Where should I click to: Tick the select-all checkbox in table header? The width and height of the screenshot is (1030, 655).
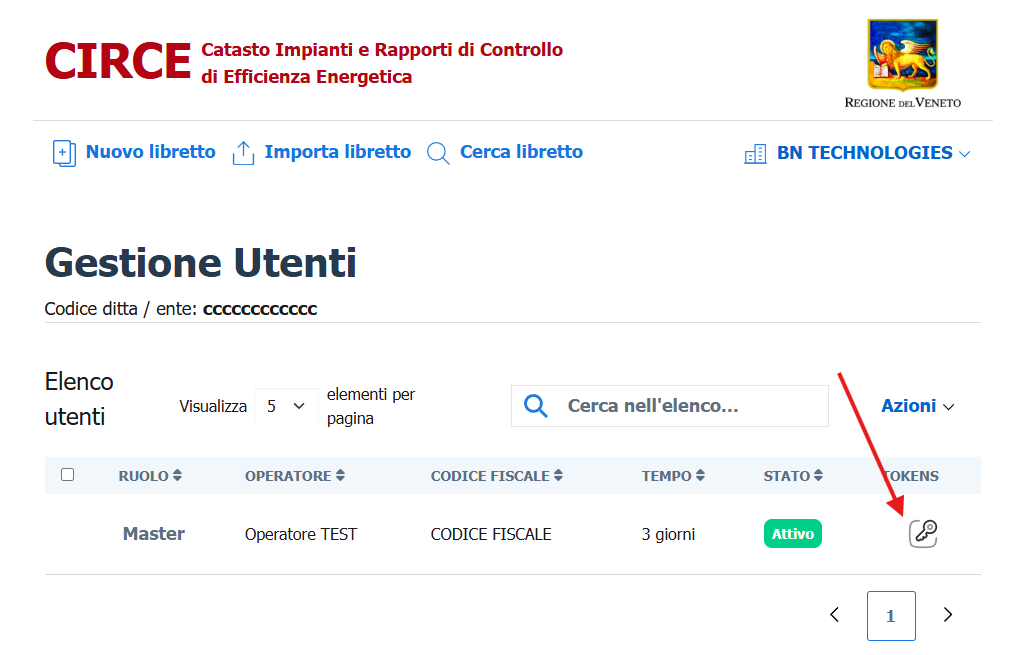pos(68,474)
